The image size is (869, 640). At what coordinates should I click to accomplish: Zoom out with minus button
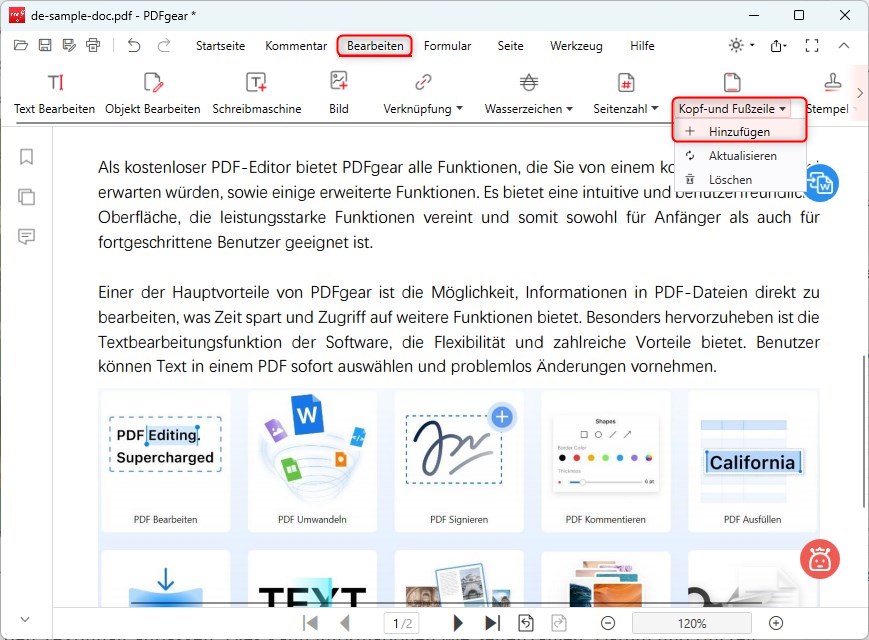[608, 623]
